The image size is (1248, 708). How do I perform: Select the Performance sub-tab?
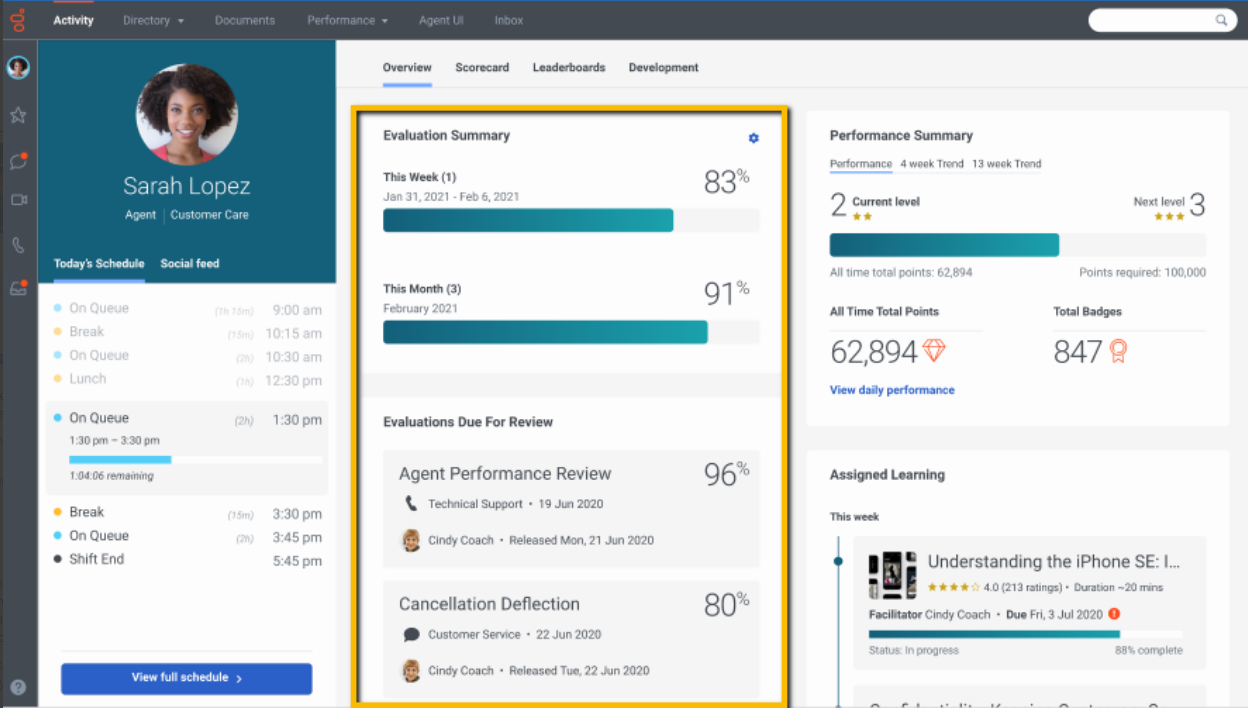tap(861, 164)
